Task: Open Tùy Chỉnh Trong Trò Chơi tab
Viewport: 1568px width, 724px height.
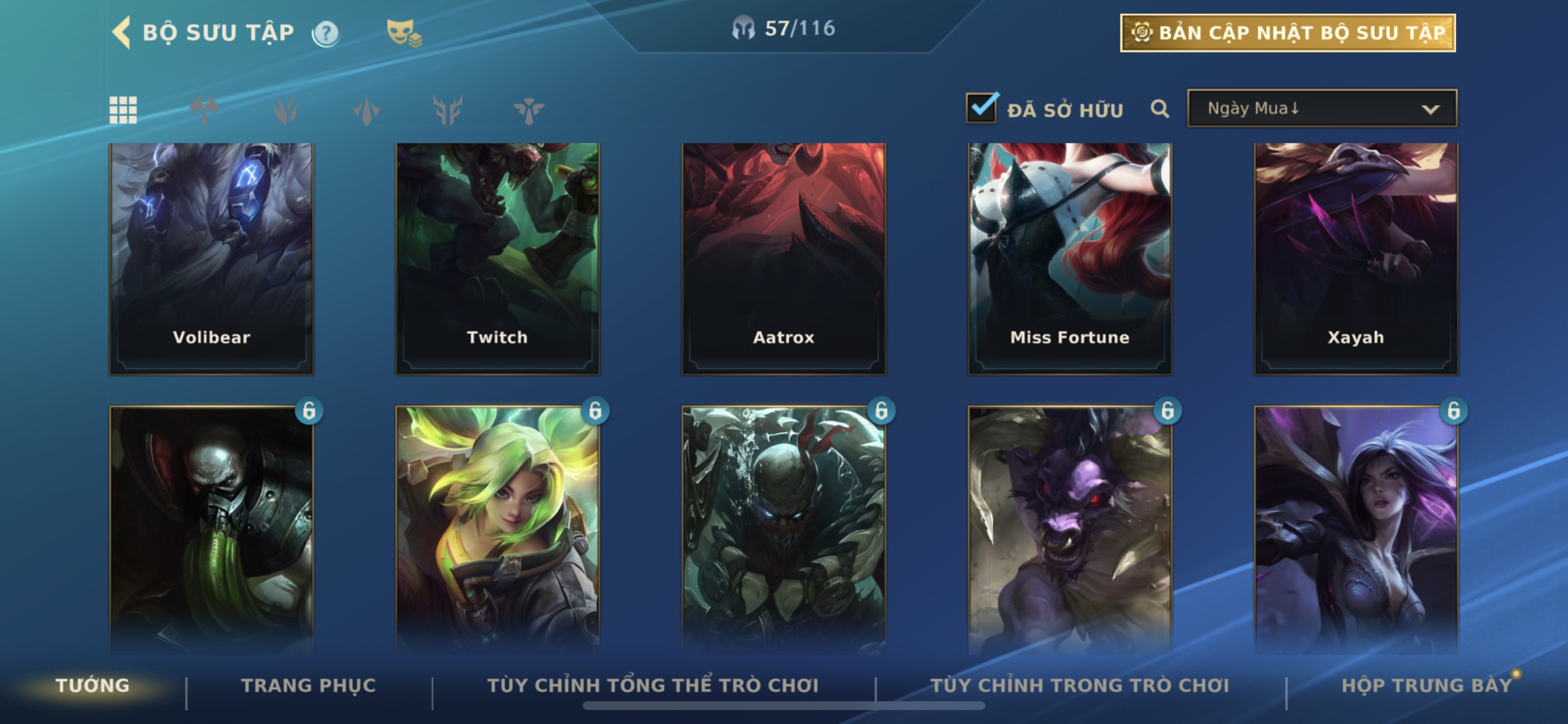Action: click(x=1080, y=685)
